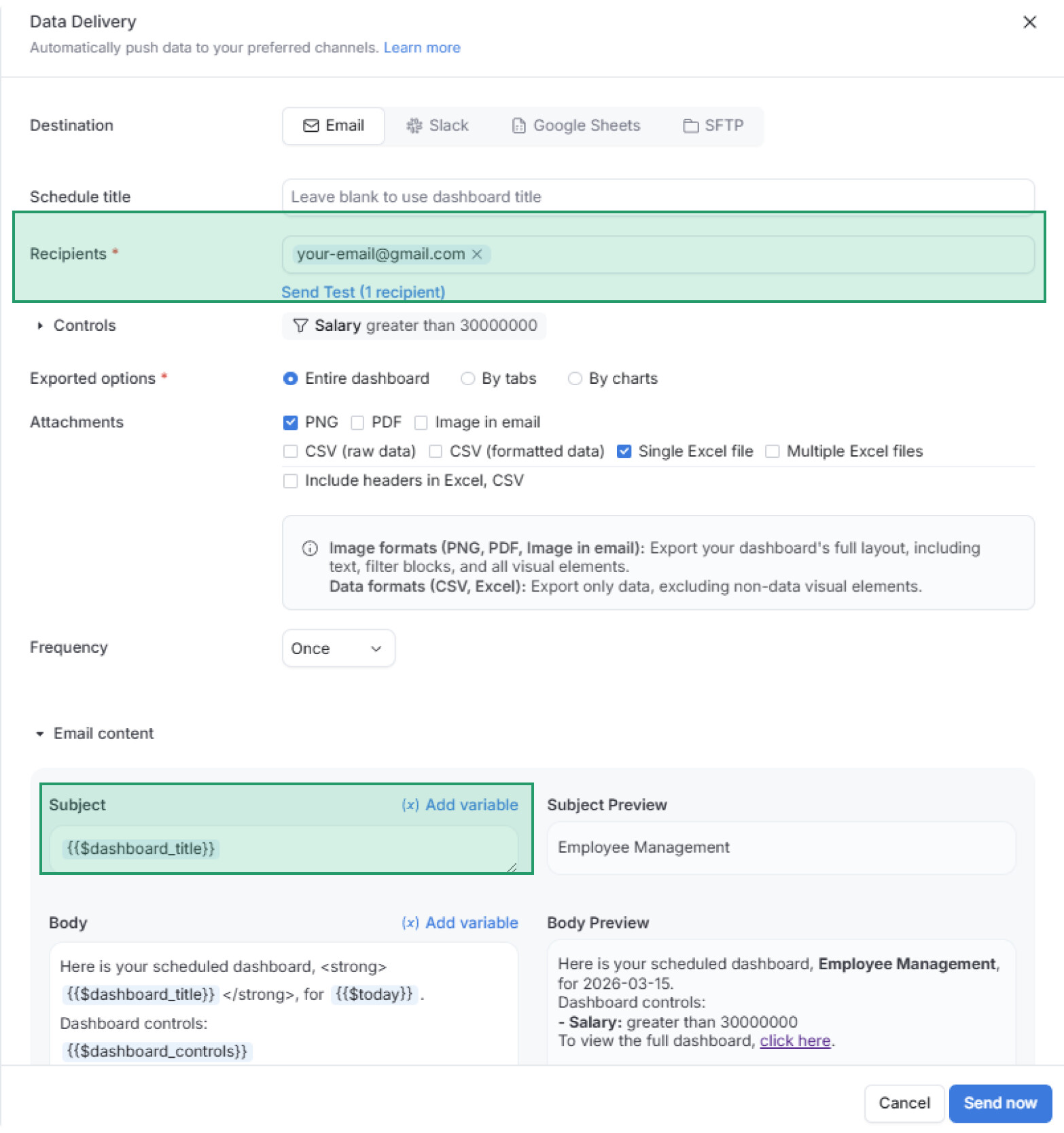The height and width of the screenshot is (1133, 1064).
Task: Click Add variable for Body
Action: (x=460, y=923)
